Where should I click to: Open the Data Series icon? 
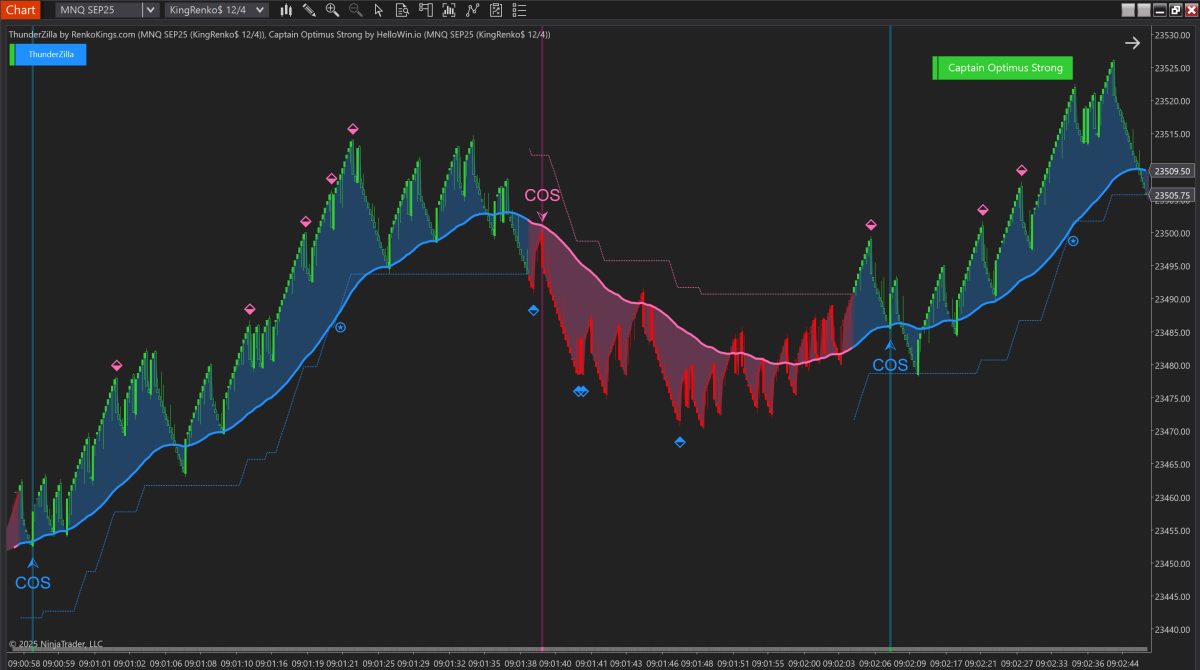(x=448, y=10)
